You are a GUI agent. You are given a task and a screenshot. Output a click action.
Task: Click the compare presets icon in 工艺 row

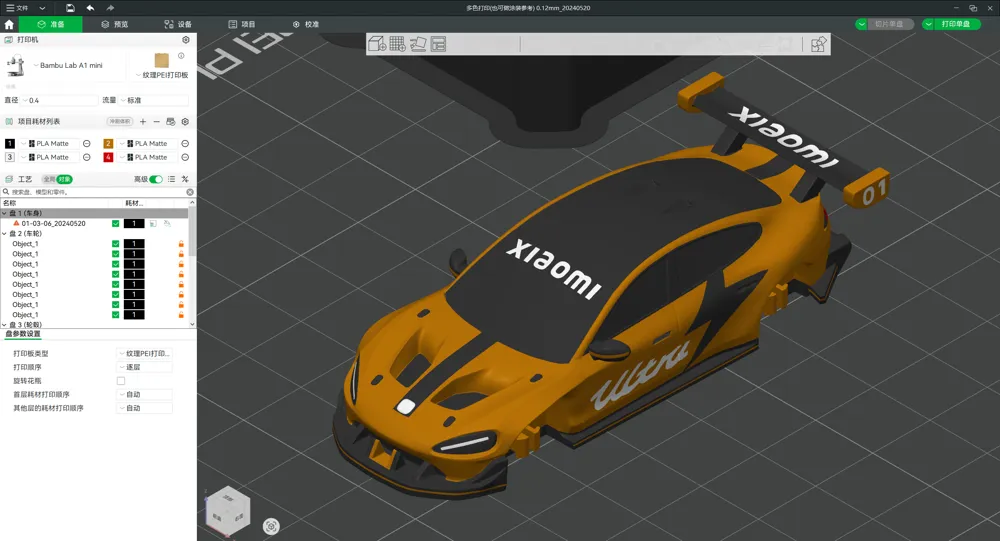(185, 179)
